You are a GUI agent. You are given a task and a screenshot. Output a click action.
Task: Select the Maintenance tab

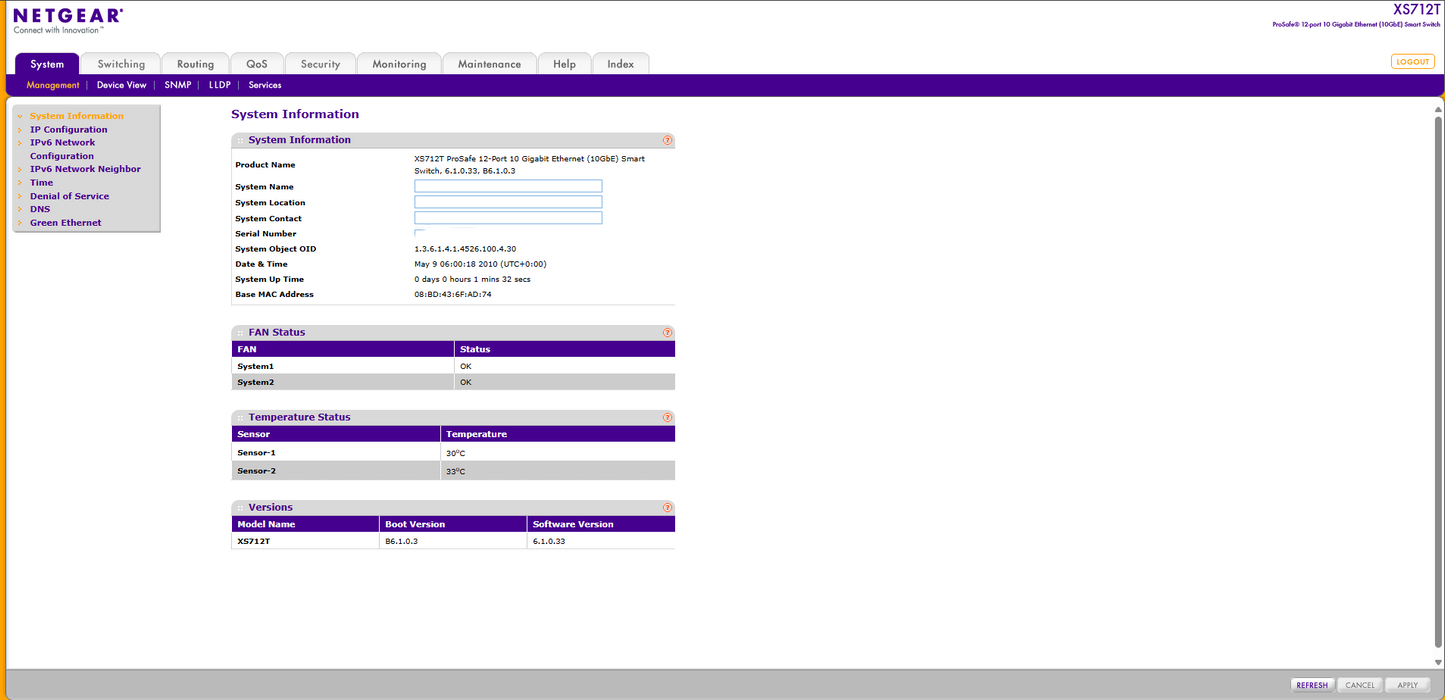489,63
